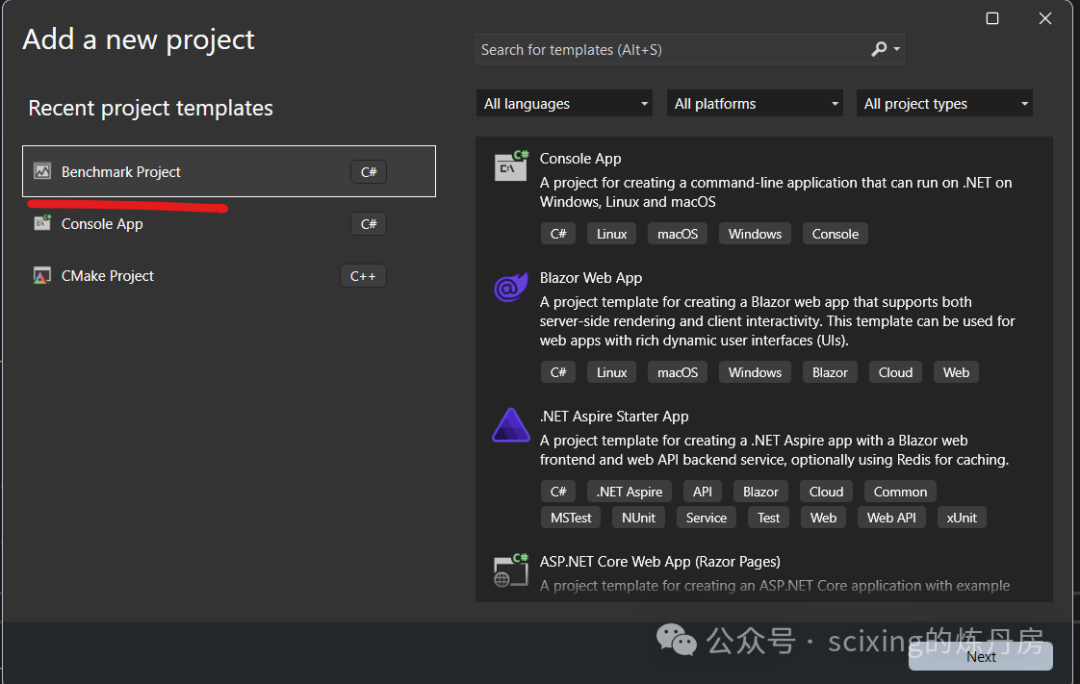
Task: Click the Blazor tag under Blazor Web App
Action: click(829, 372)
